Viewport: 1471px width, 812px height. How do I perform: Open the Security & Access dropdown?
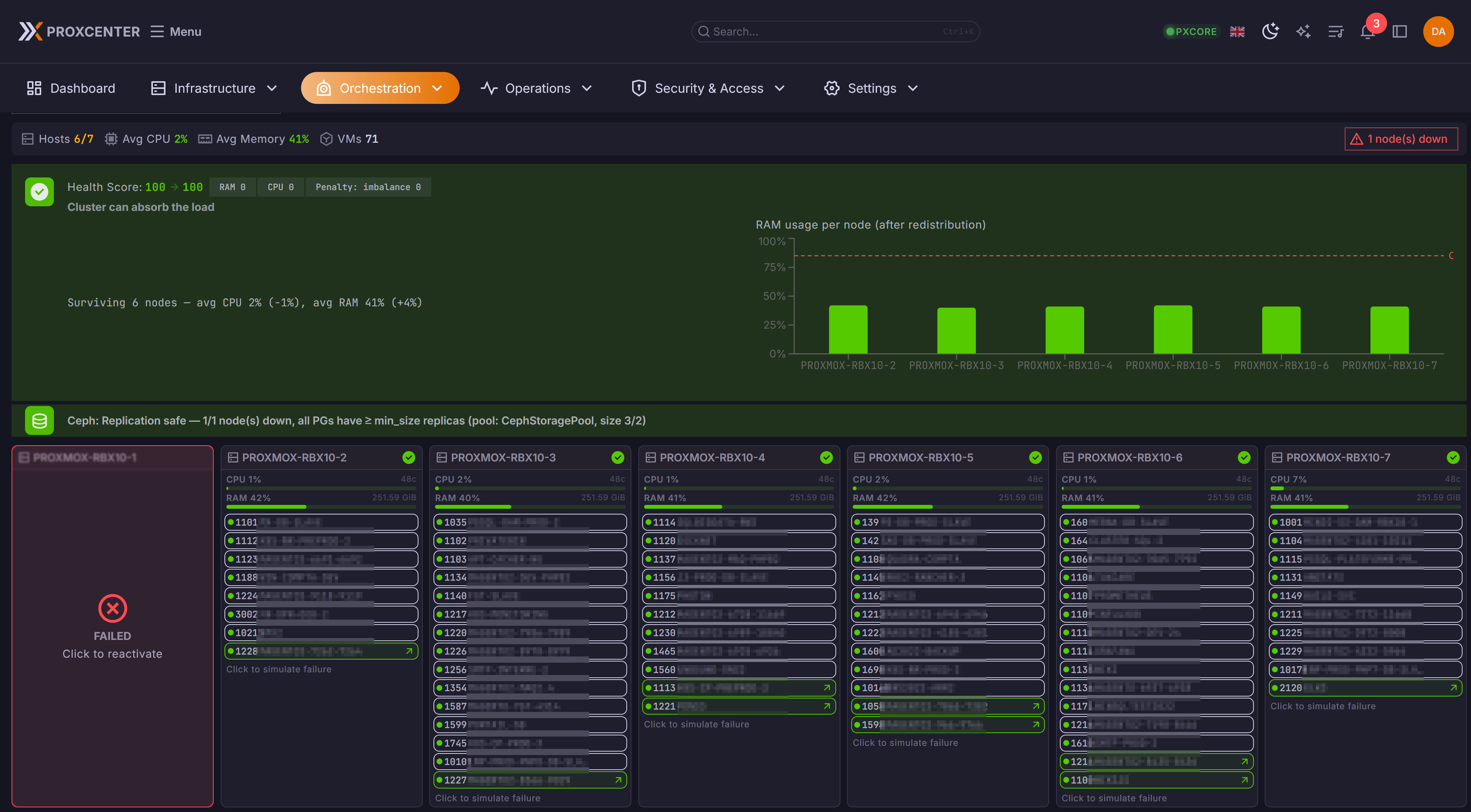pos(708,88)
